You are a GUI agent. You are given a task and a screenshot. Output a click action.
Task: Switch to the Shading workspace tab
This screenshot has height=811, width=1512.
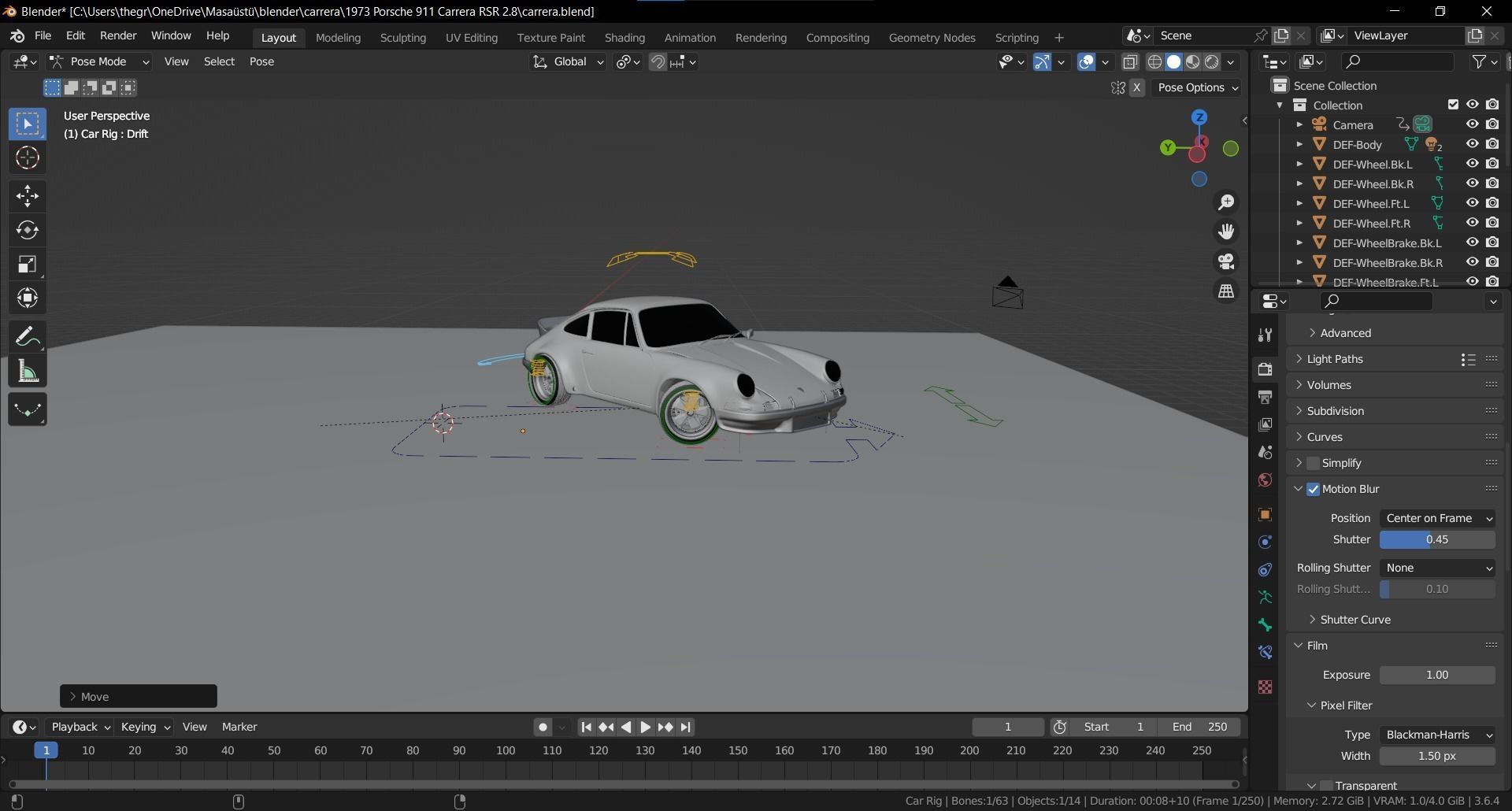(624, 38)
